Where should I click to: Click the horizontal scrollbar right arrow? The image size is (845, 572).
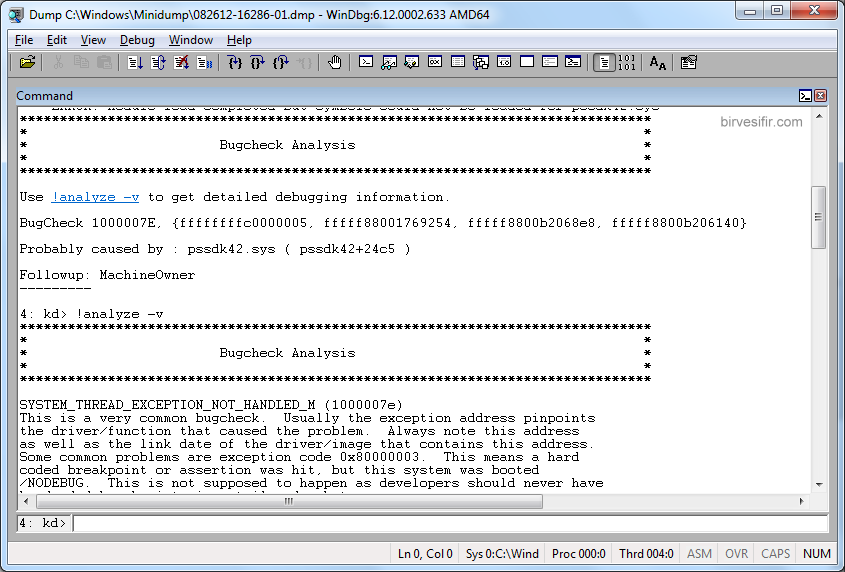801,501
